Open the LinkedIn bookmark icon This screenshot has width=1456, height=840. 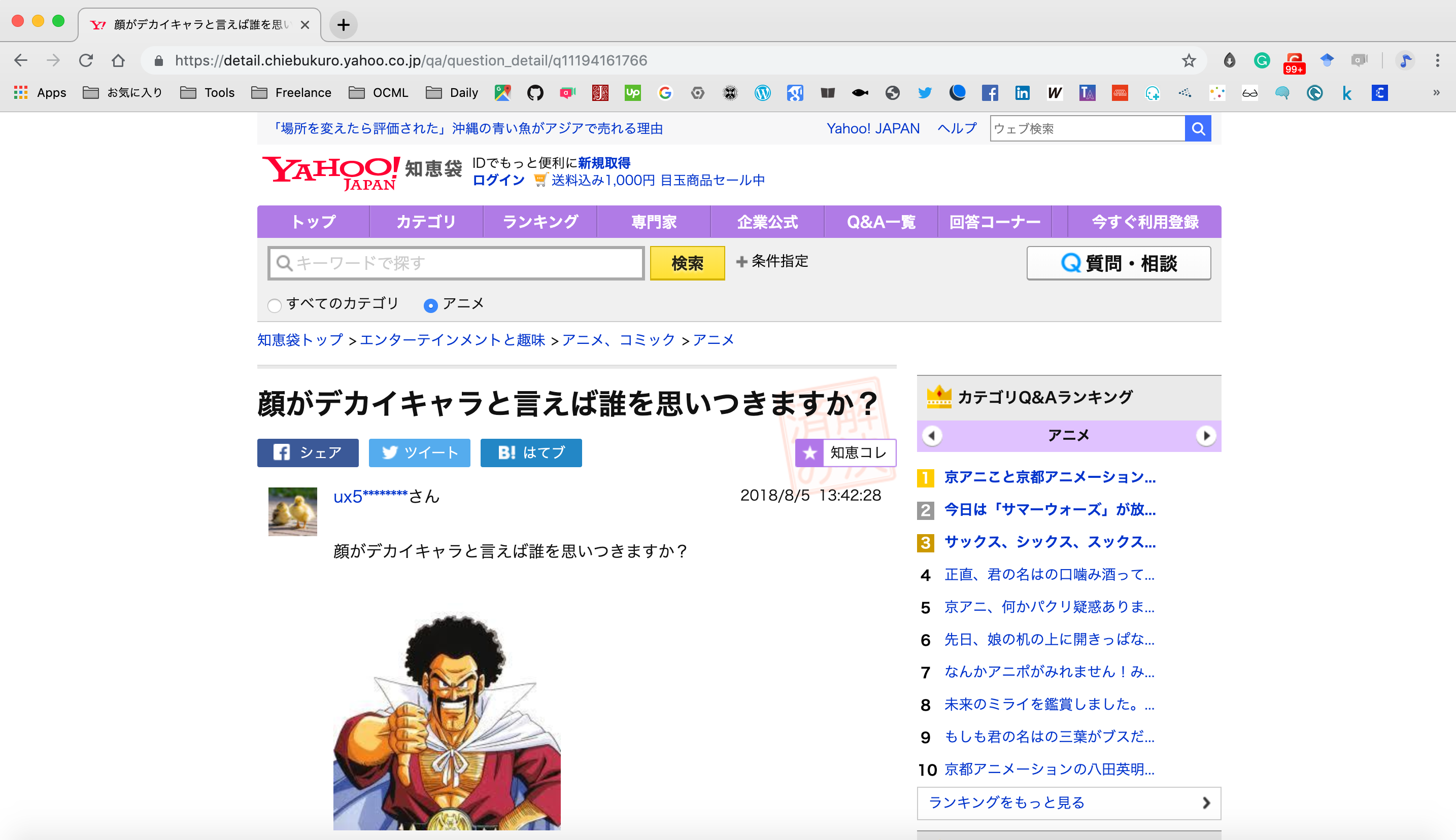pyautogui.click(x=1022, y=92)
